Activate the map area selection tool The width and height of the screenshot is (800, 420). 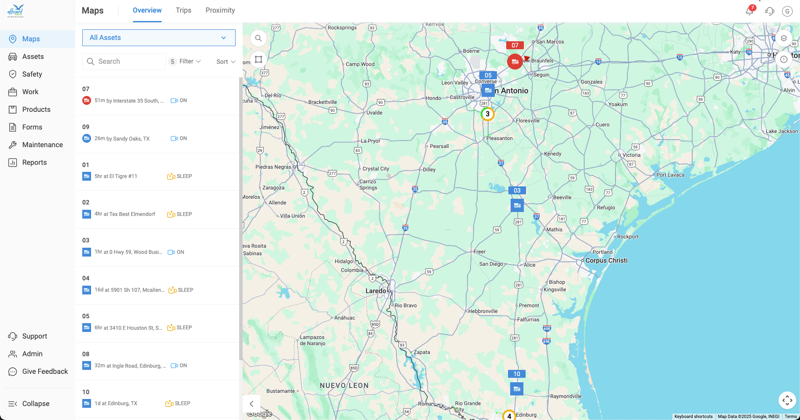[259, 59]
